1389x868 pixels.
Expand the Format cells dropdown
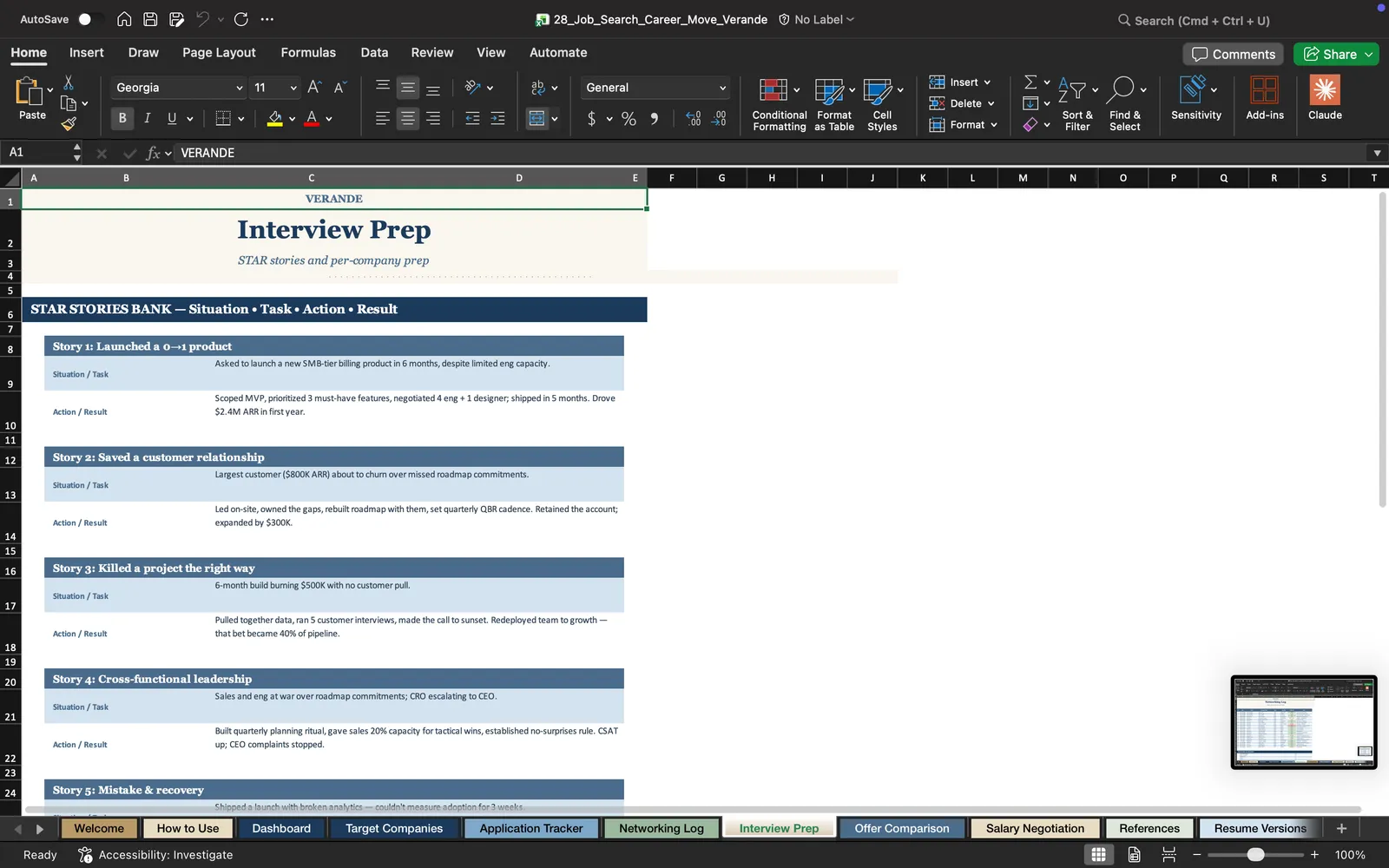tap(994, 125)
